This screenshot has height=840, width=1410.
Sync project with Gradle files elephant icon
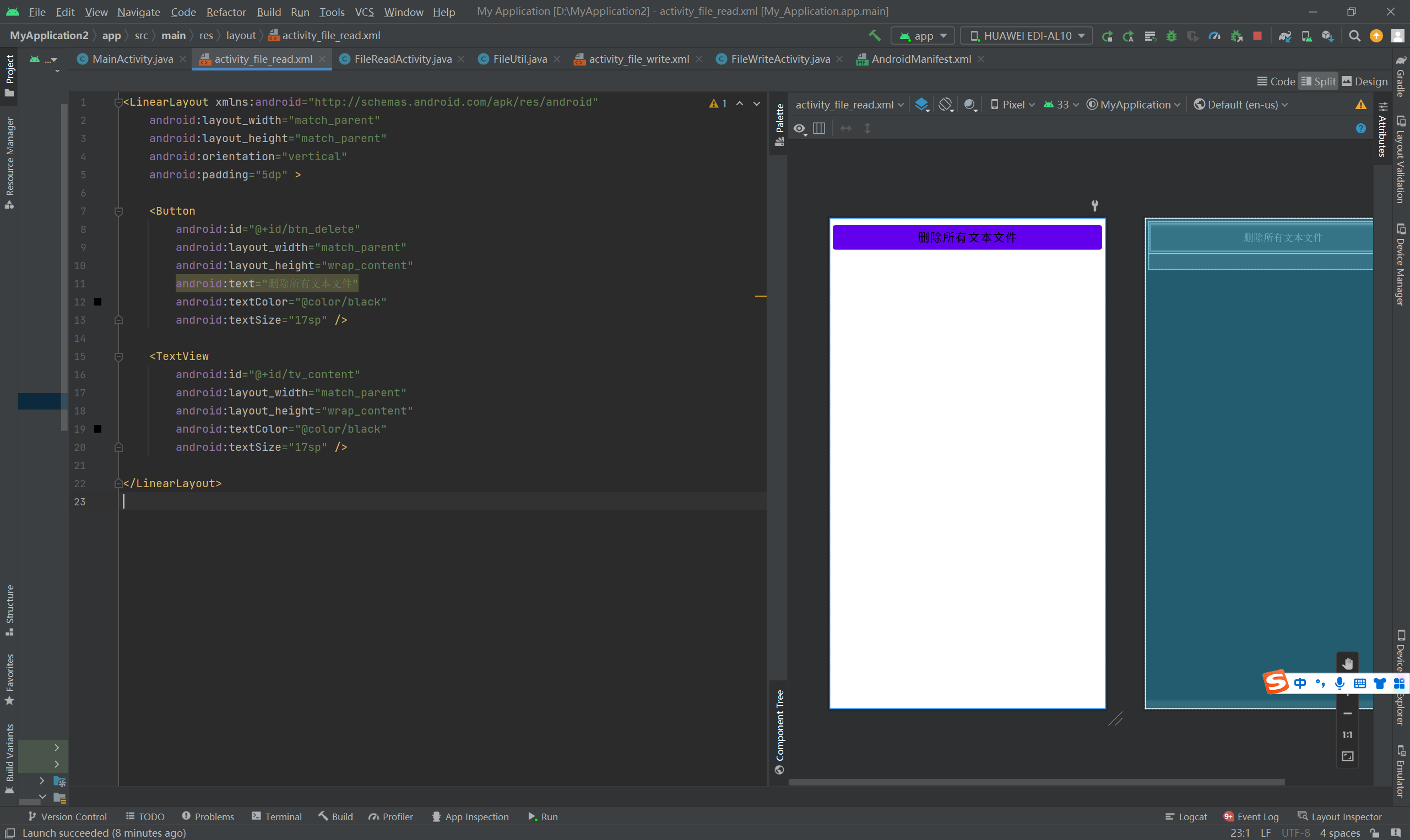pos(1284,36)
